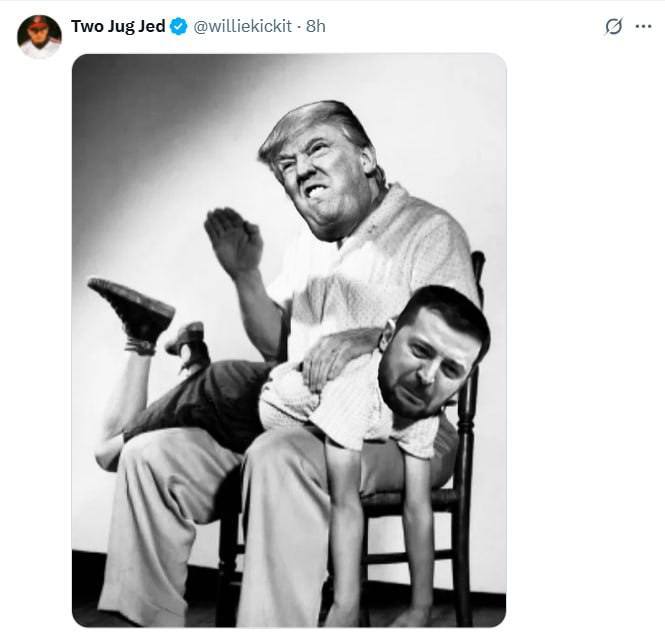The image size is (665, 639).
Task: Tap the small round profile picture
Action: (x=39, y=37)
